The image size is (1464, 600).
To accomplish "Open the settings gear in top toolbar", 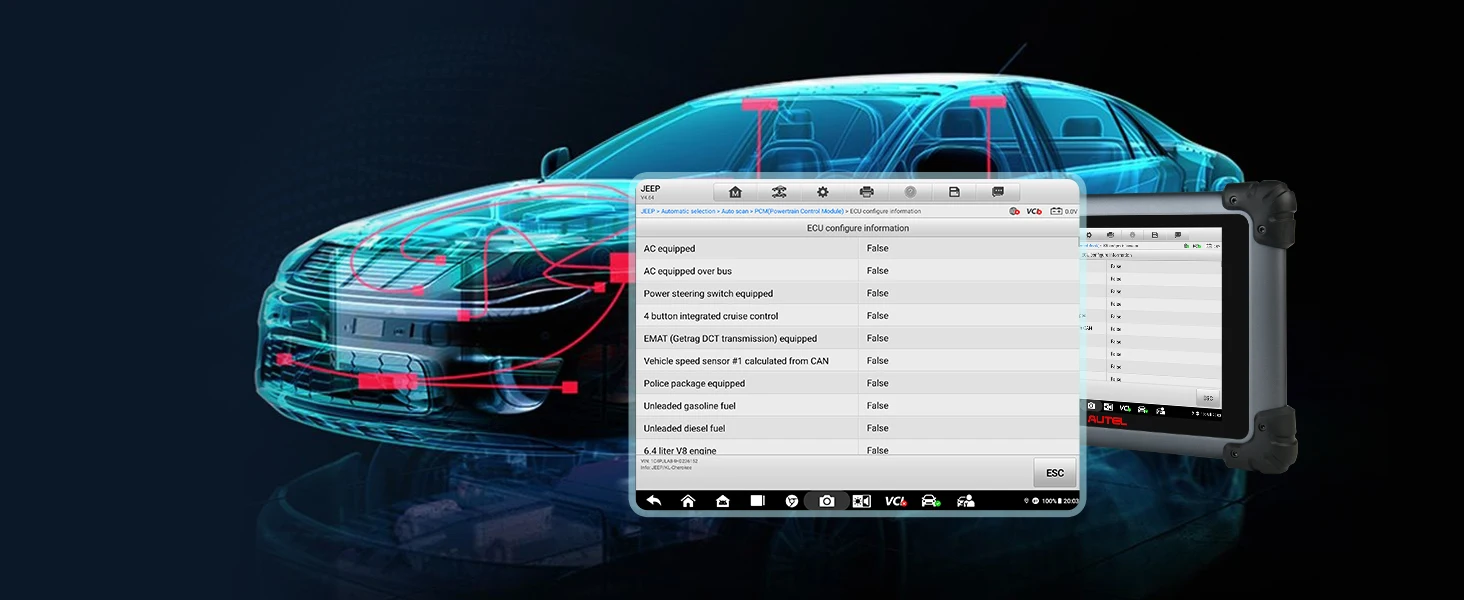I will pos(823,192).
